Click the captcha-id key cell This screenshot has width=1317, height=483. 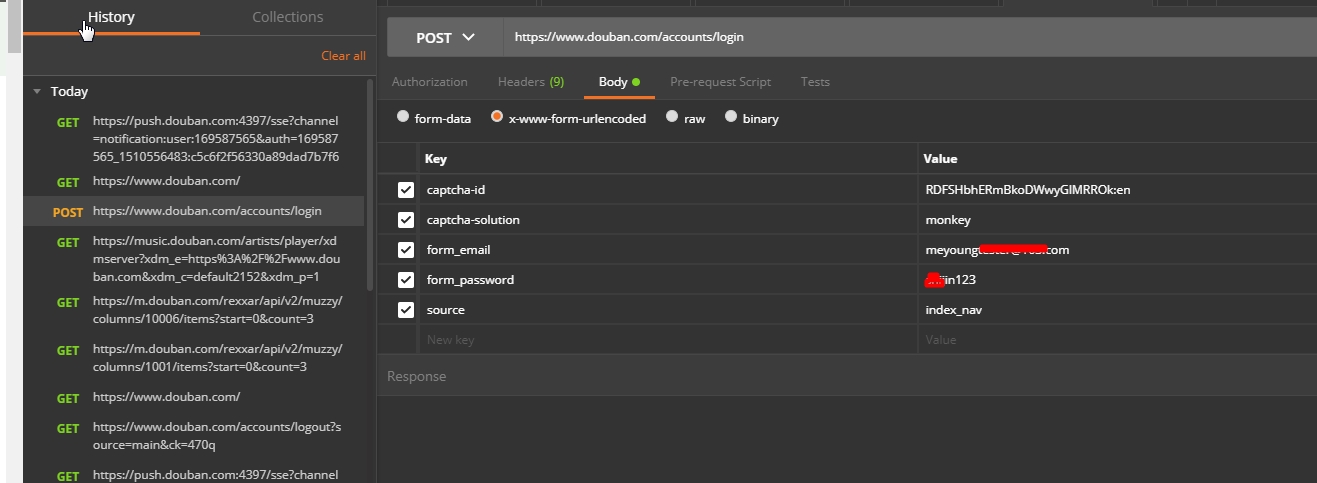point(668,190)
